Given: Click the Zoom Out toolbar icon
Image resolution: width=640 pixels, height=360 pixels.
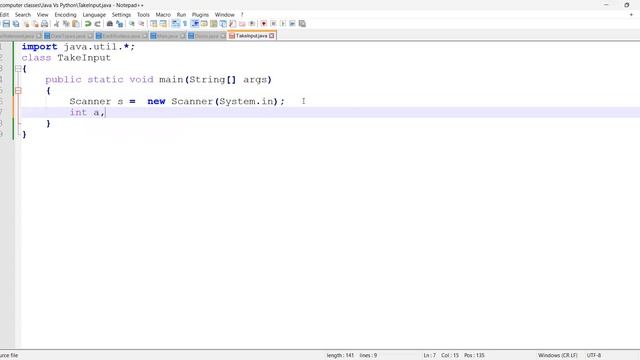Looking at the screenshot, I should (141, 24).
